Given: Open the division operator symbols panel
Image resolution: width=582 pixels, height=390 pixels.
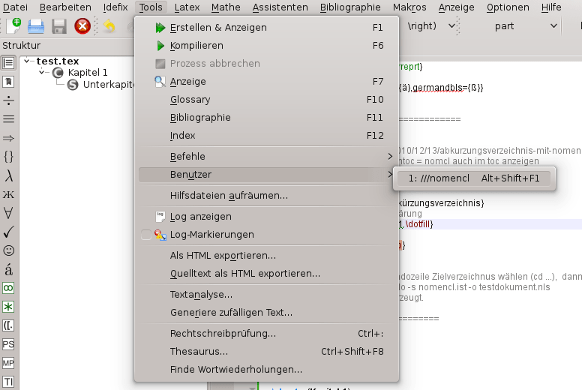Looking at the screenshot, I should (x=8, y=100).
